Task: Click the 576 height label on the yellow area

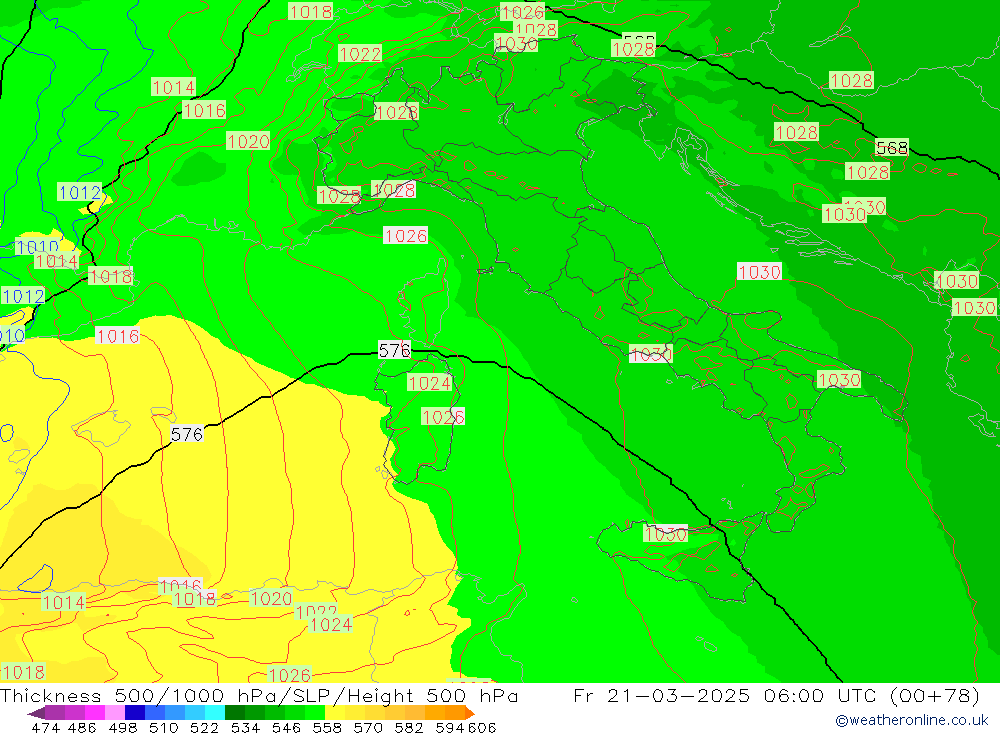Action: [187, 434]
